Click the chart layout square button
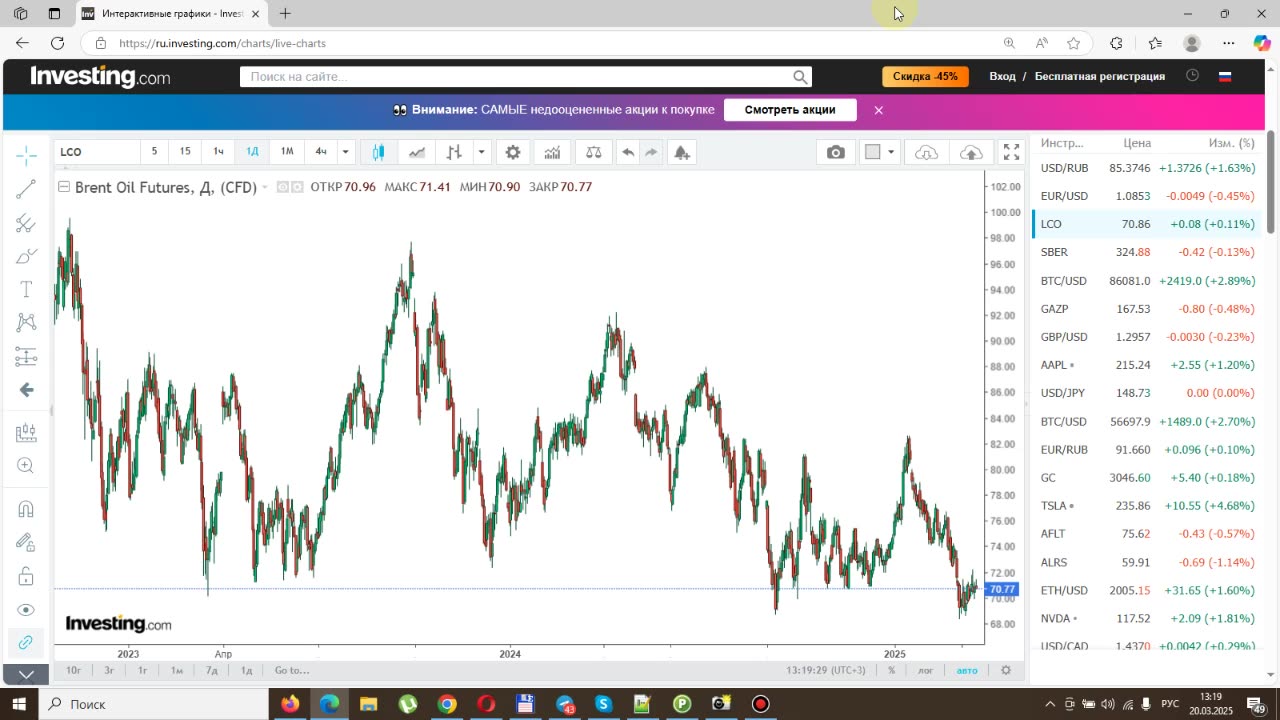 tap(872, 152)
